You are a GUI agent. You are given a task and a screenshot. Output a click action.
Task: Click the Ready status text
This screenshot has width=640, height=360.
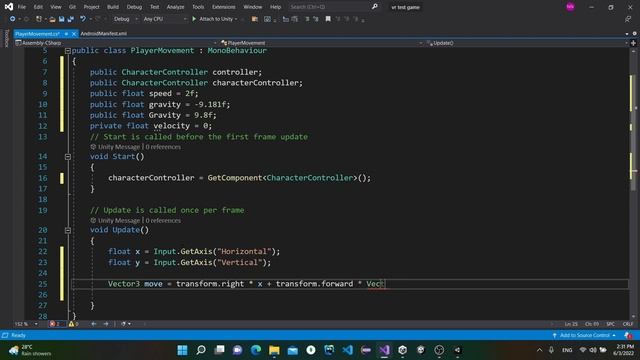click(x=18, y=335)
